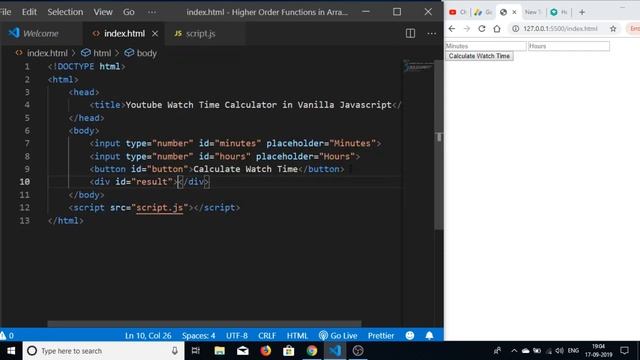640x360 pixels.
Task: Click the Hours input field
Action: (569, 46)
